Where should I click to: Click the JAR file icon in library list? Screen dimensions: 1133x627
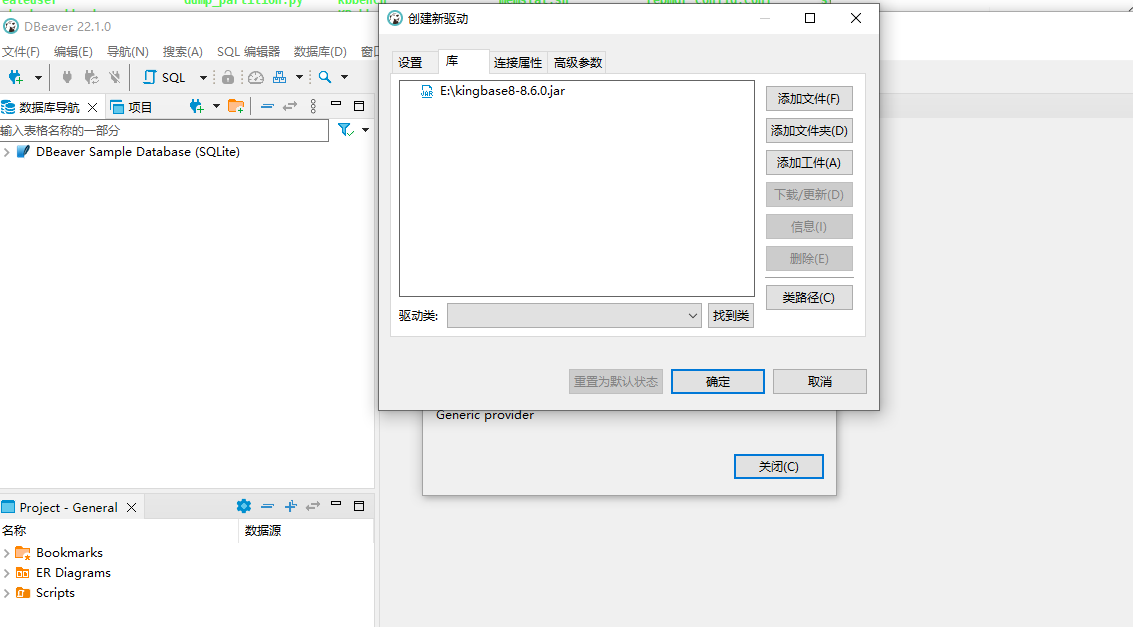pyautogui.click(x=427, y=91)
